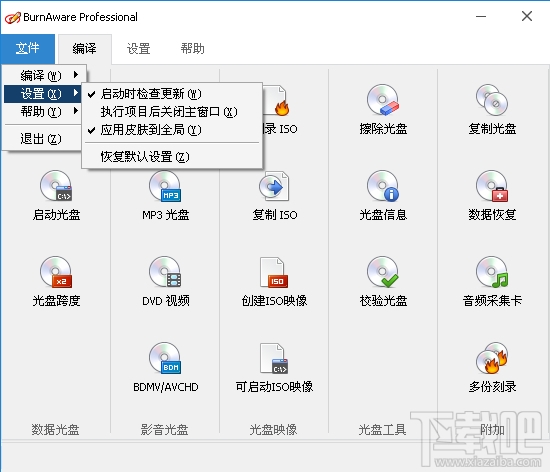
Task: Click the BurnAware logo in the title bar
Action: point(13,17)
